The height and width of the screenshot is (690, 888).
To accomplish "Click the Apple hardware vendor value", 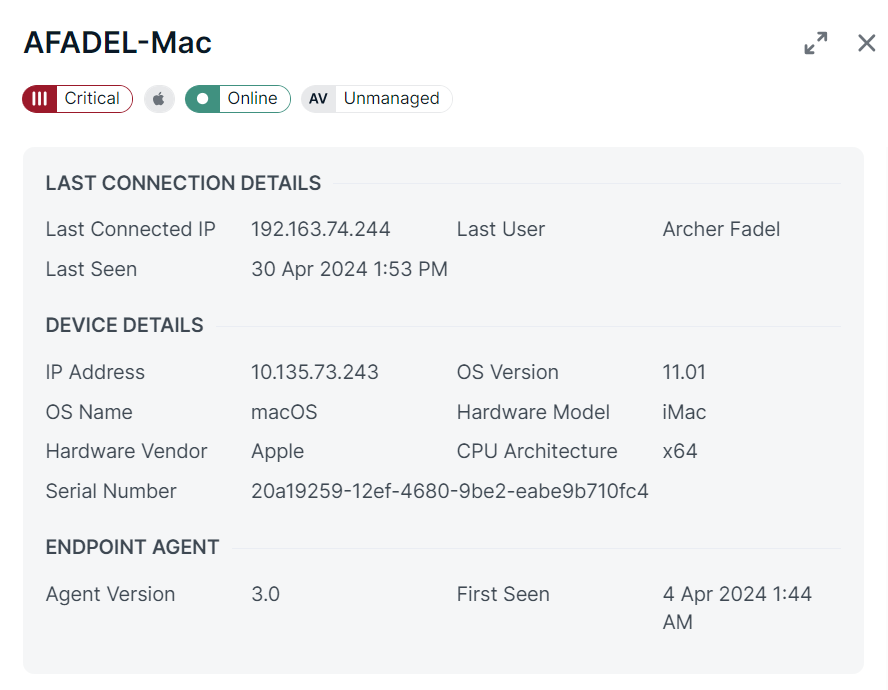I will coord(277,451).
